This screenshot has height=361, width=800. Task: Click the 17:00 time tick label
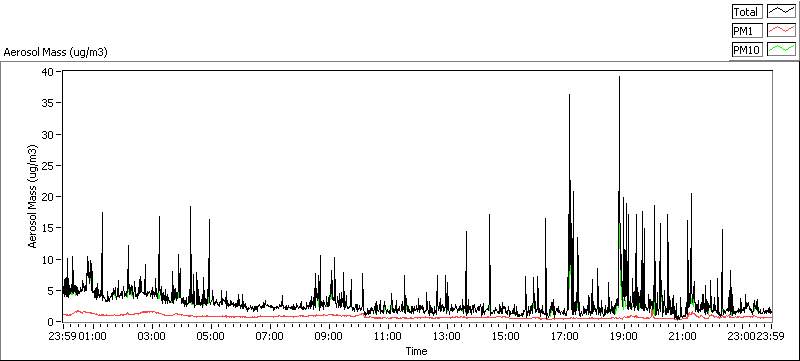point(565,336)
